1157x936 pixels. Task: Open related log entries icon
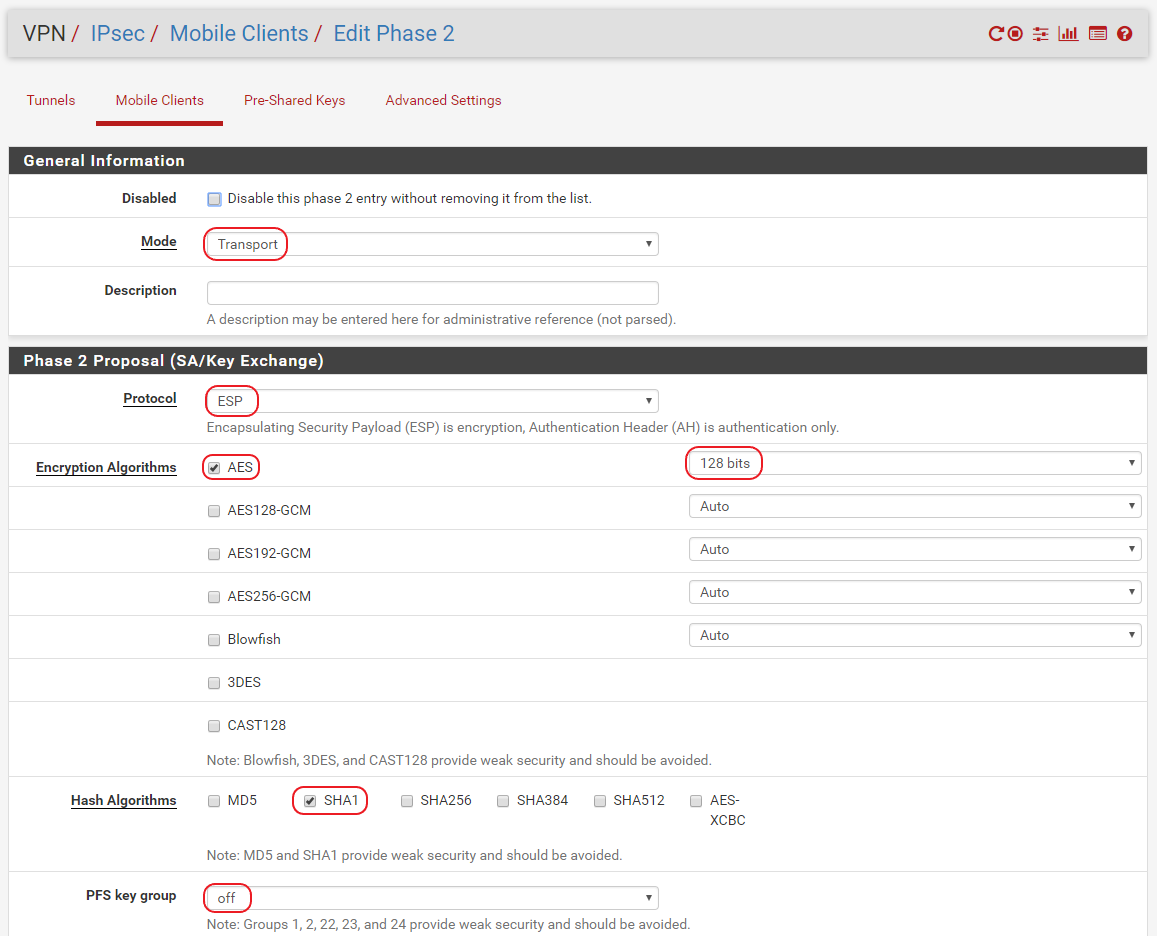pos(1098,34)
